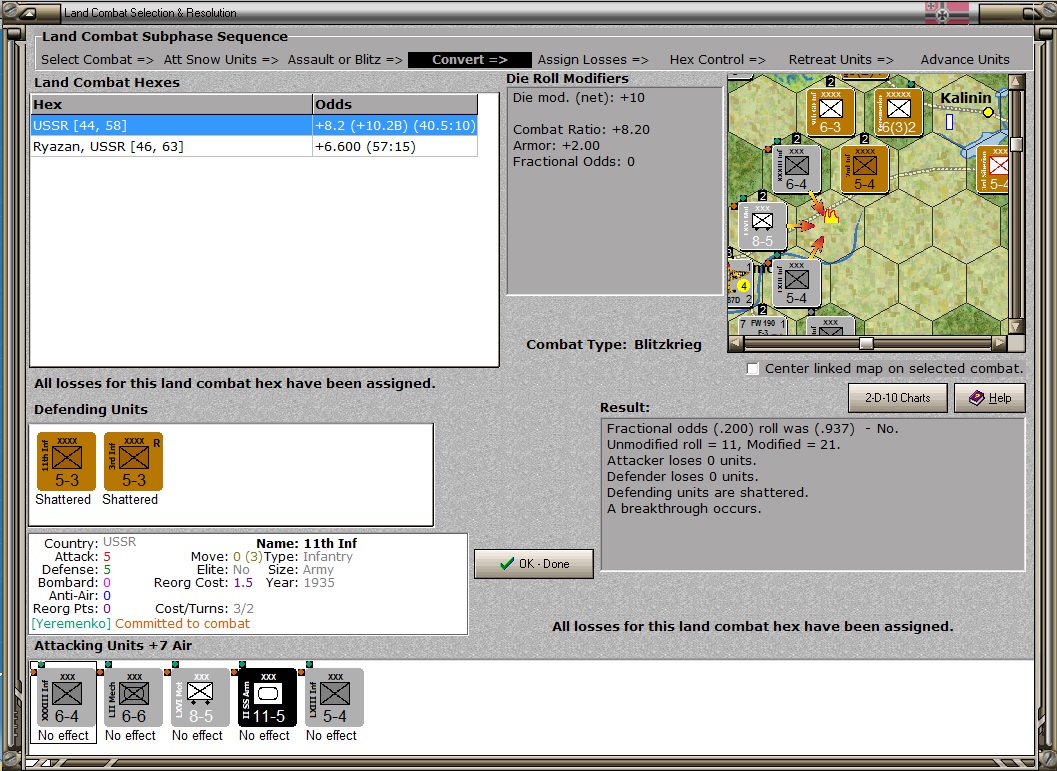Click the OK - Done button
Image resolution: width=1057 pixels, height=771 pixels.
click(534, 563)
